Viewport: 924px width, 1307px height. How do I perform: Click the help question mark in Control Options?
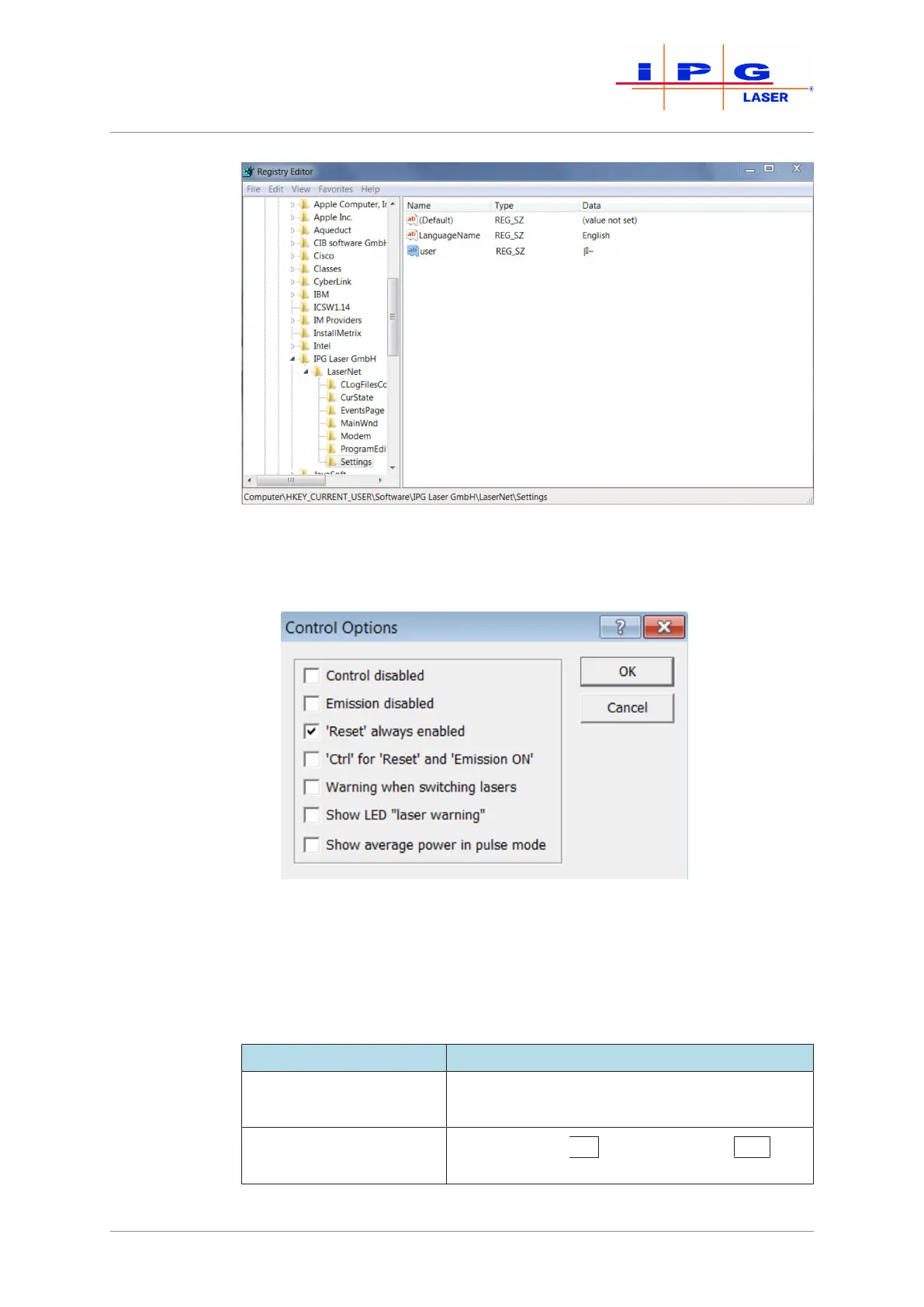pyautogui.click(x=620, y=627)
